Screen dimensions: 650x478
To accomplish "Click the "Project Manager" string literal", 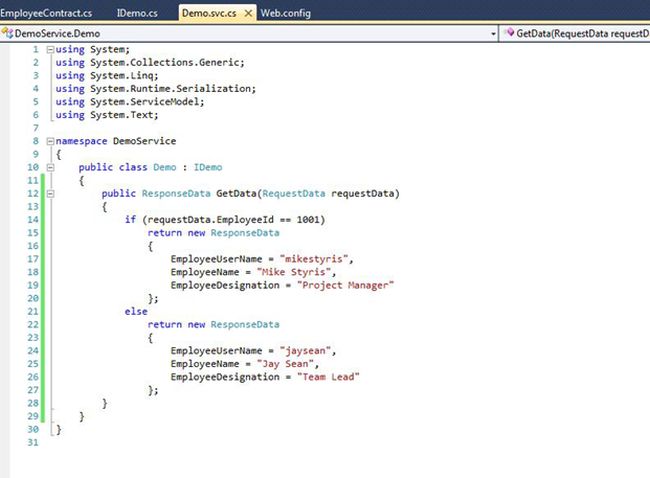I will [x=345, y=285].
